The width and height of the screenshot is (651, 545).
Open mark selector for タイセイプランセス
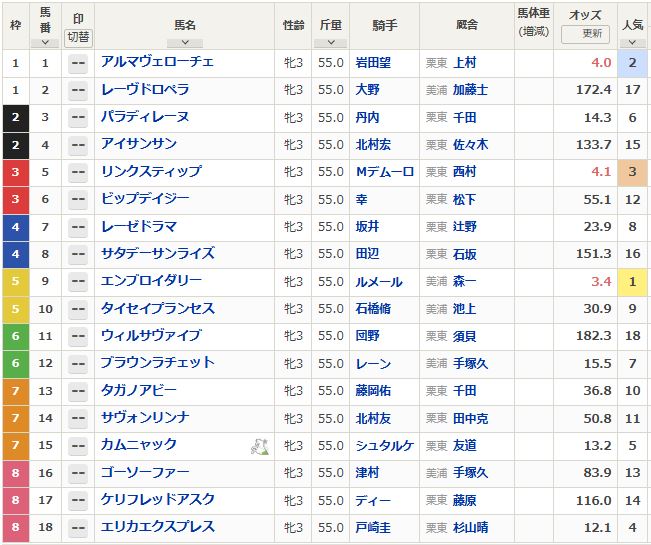click(x=78, y=309)
